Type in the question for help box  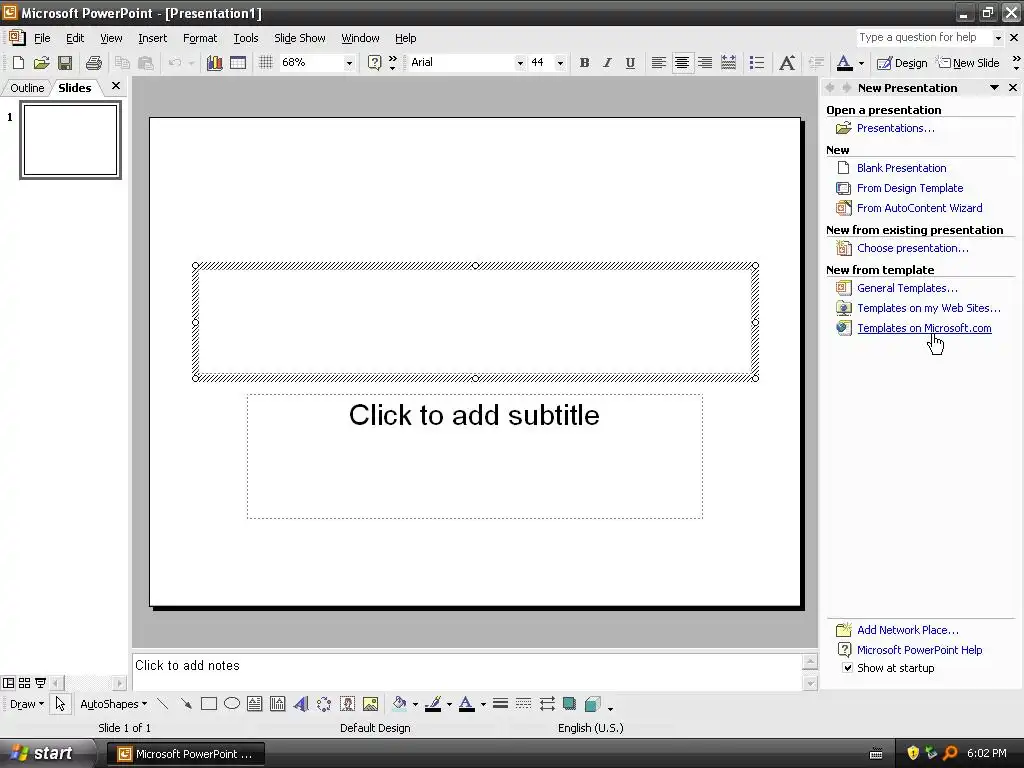[923, 37]
